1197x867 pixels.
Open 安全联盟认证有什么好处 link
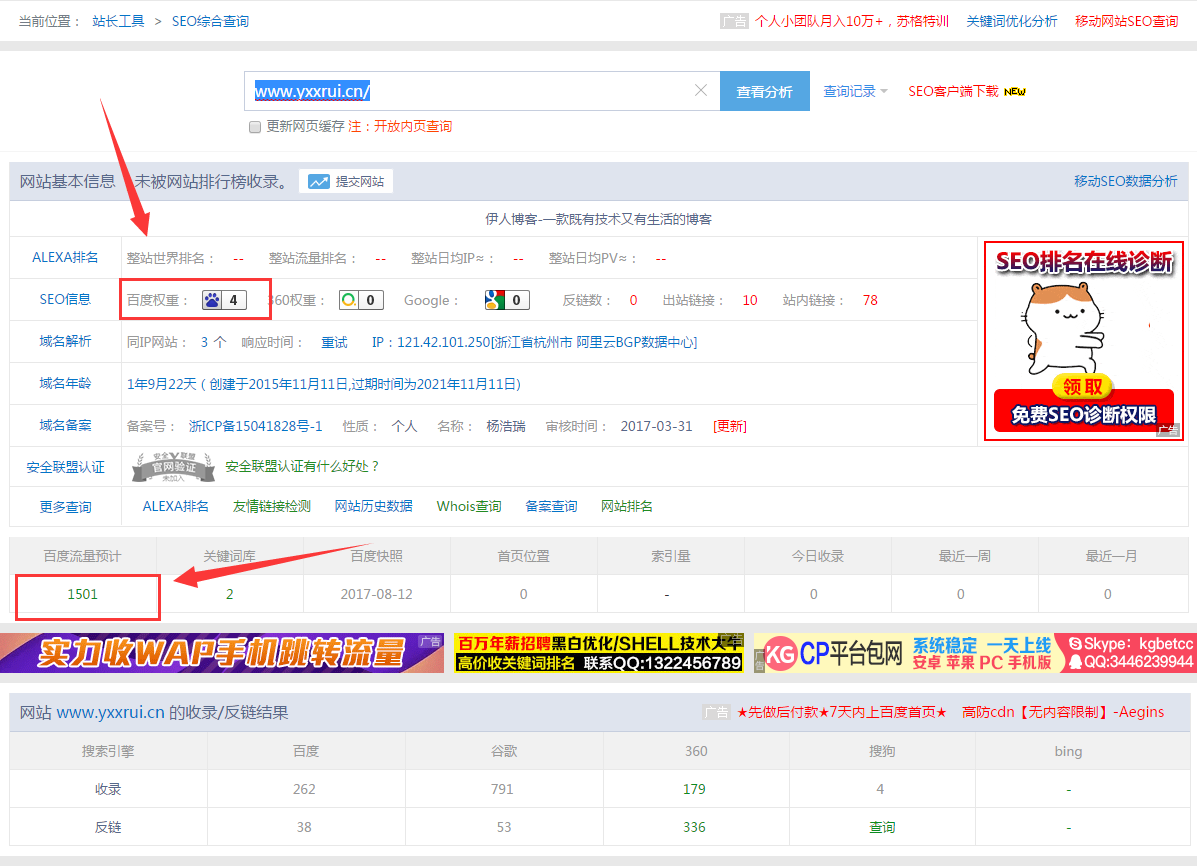pos(302,466)
